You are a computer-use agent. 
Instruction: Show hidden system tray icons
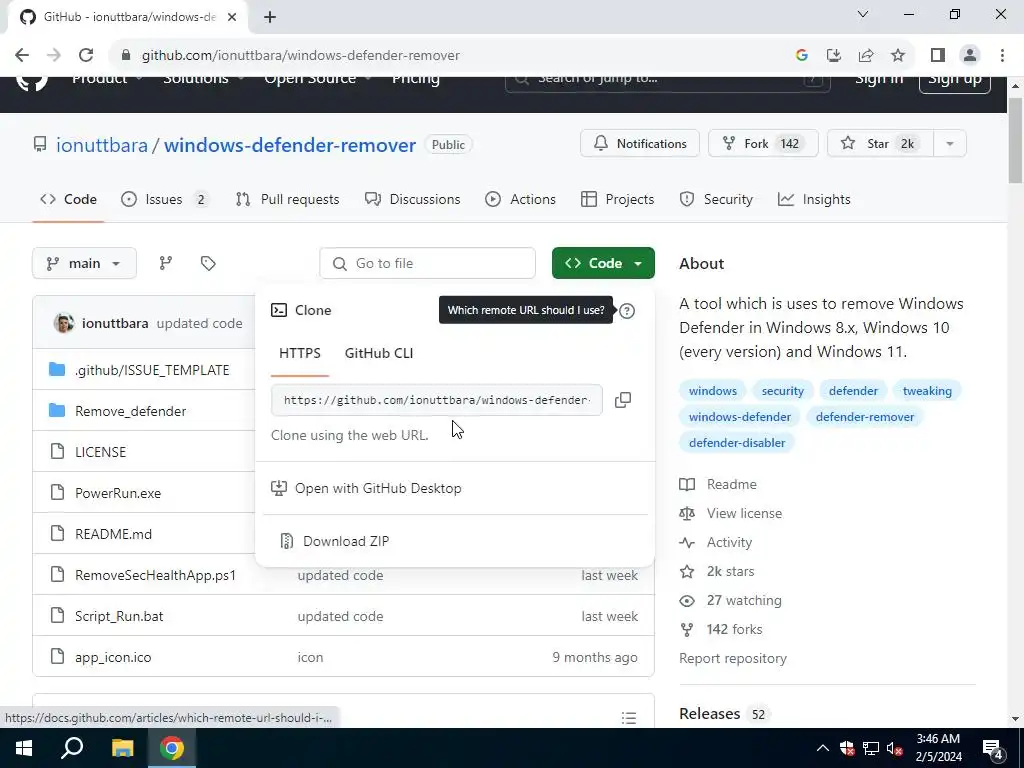pos(823,748)
